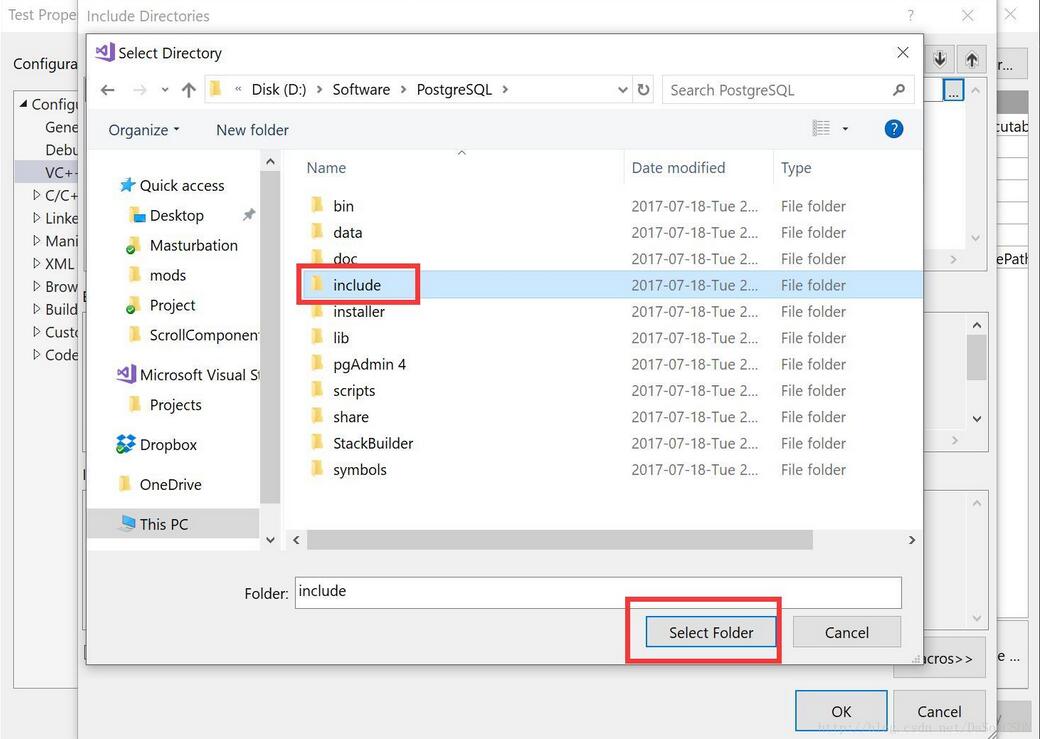This screenshot has height=739, width=1041.
Task: Click the Refresh address bar button
Action: point(643,90)
